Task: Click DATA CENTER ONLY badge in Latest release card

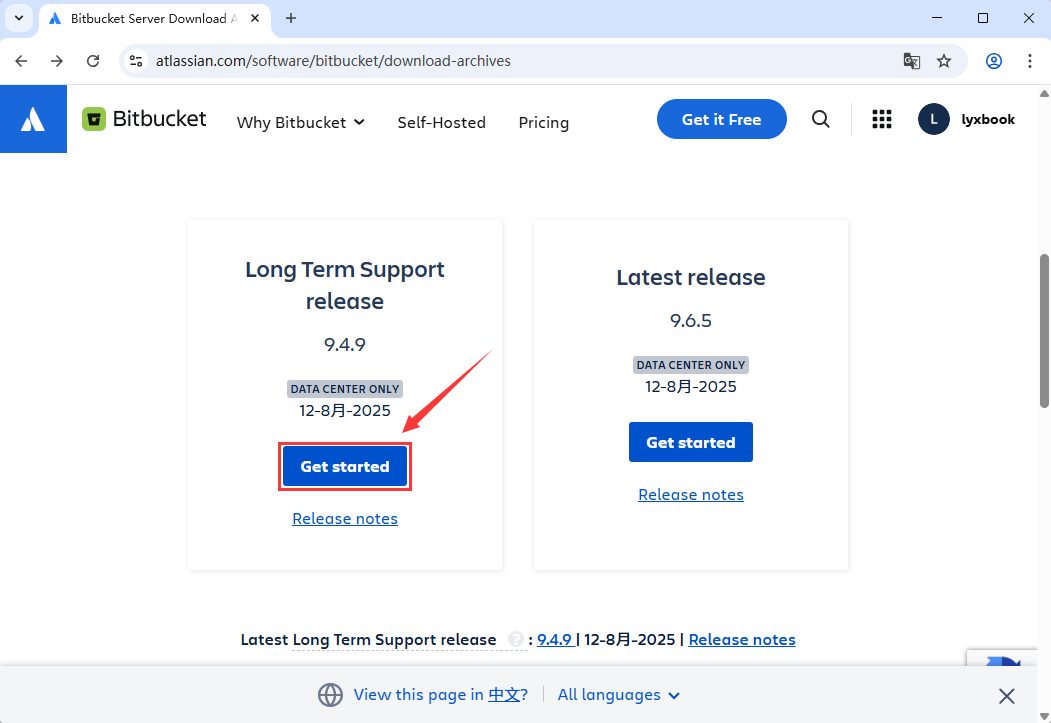Action: tap(690, 365)
